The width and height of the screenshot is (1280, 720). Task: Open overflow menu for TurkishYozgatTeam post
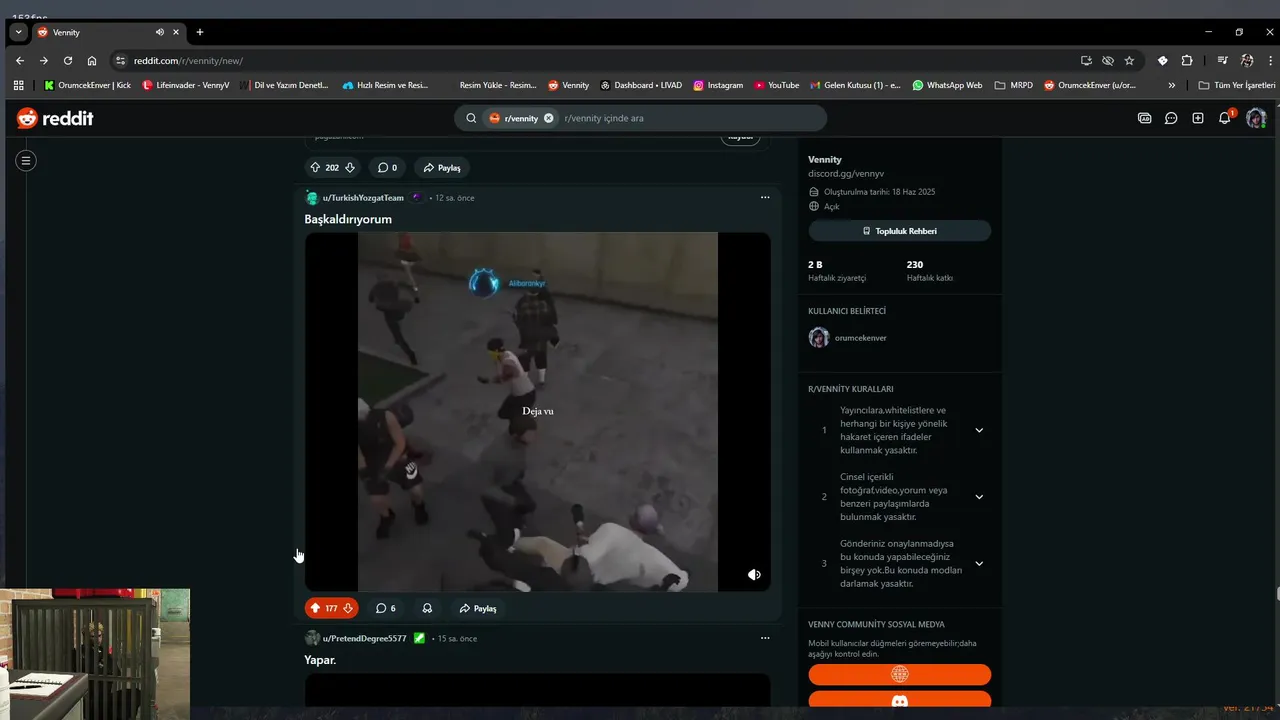click(x=765, y=197)
